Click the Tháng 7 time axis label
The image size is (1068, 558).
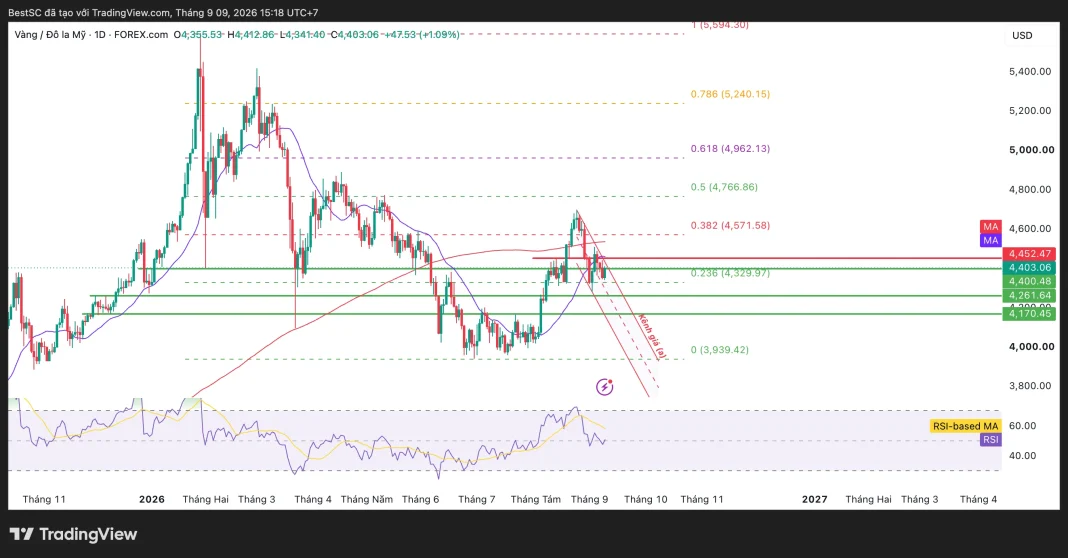click(x=477, y=499)
